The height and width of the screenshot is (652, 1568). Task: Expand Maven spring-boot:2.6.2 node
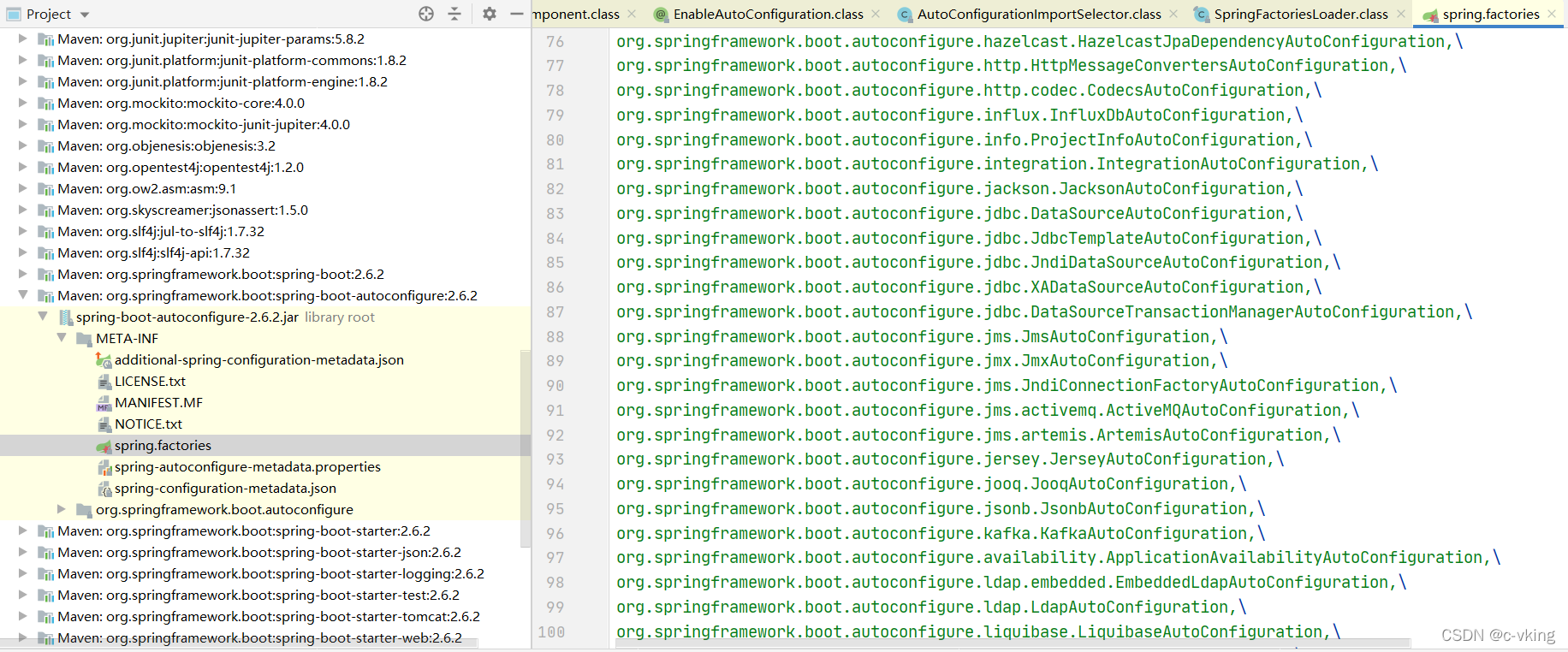pyautogui.click(x=23, y=274)
